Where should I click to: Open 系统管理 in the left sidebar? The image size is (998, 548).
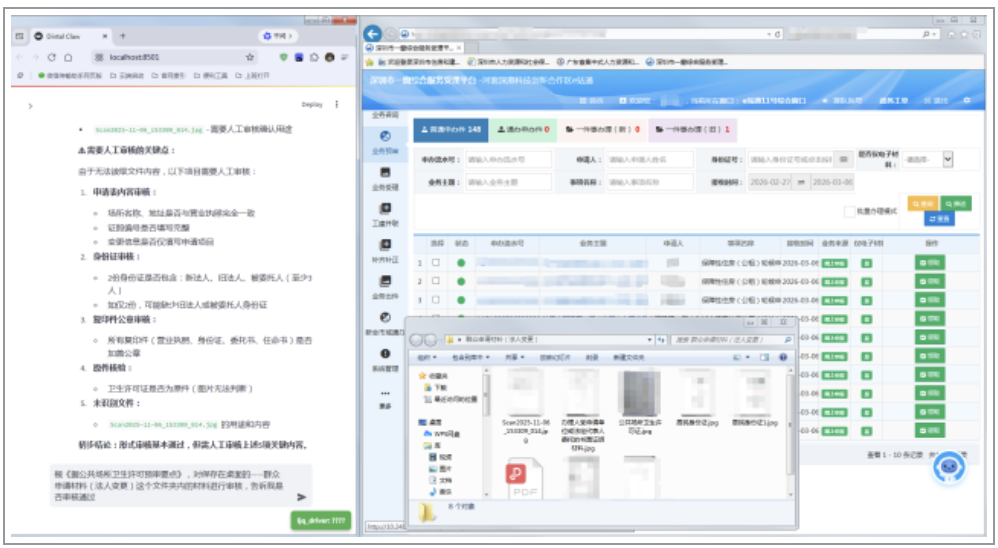tap(385, 359)
